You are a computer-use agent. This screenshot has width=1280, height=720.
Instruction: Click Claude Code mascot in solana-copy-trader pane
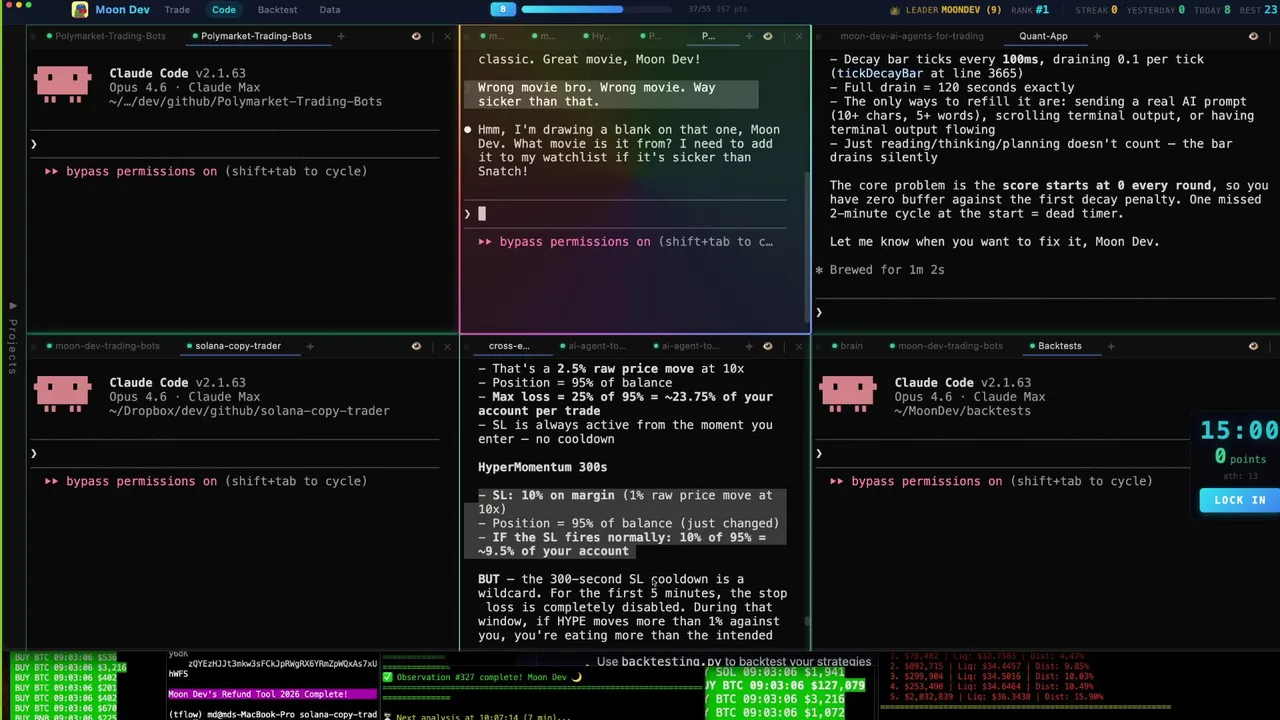62,393
